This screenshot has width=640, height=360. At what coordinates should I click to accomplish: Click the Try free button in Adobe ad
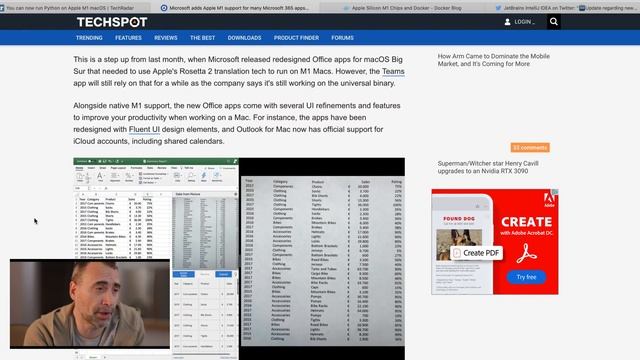pyautogui.click(x=526, y=277)
